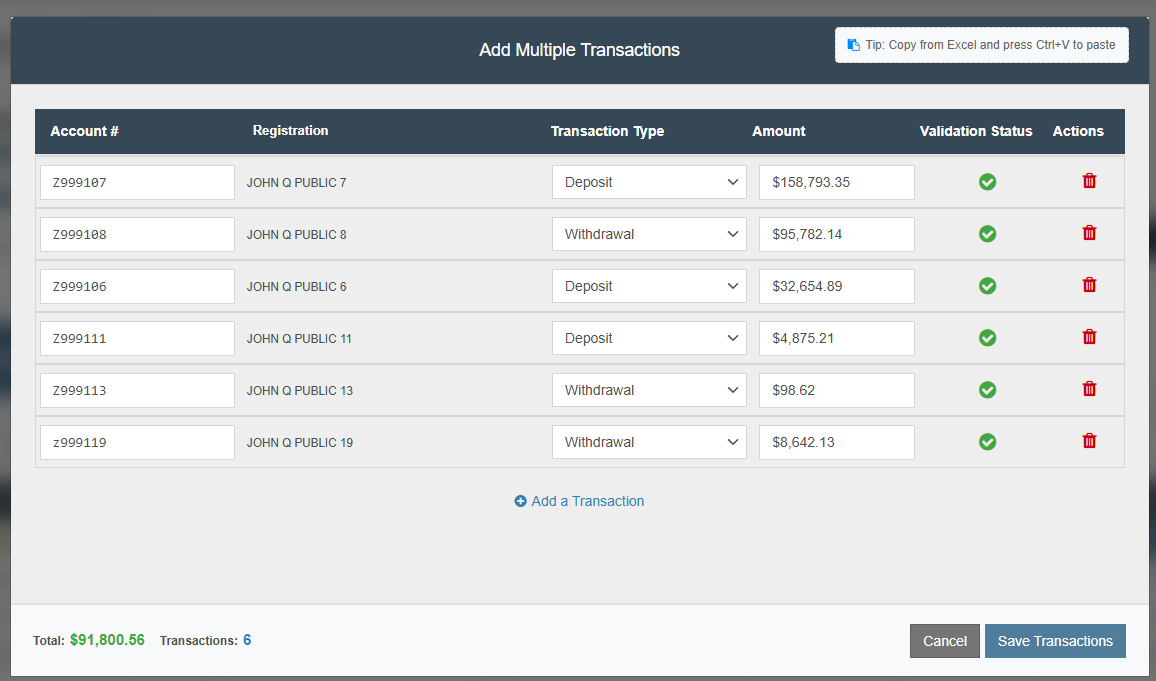This screenshot has height=681, width=1156.
Task: Click the Account # column header
Action: 85,131
